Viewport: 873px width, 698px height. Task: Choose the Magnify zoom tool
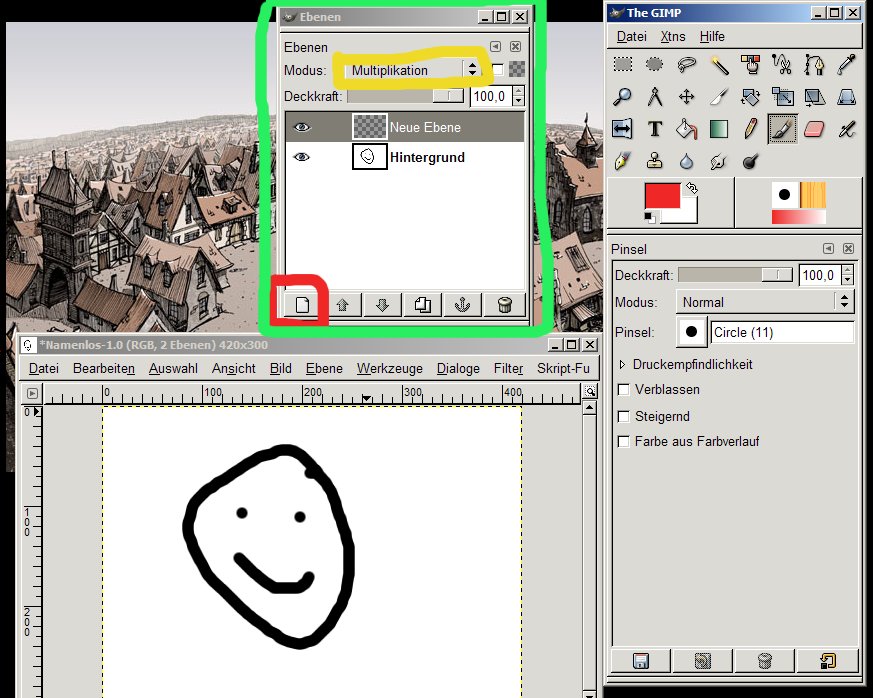[622, 97]
